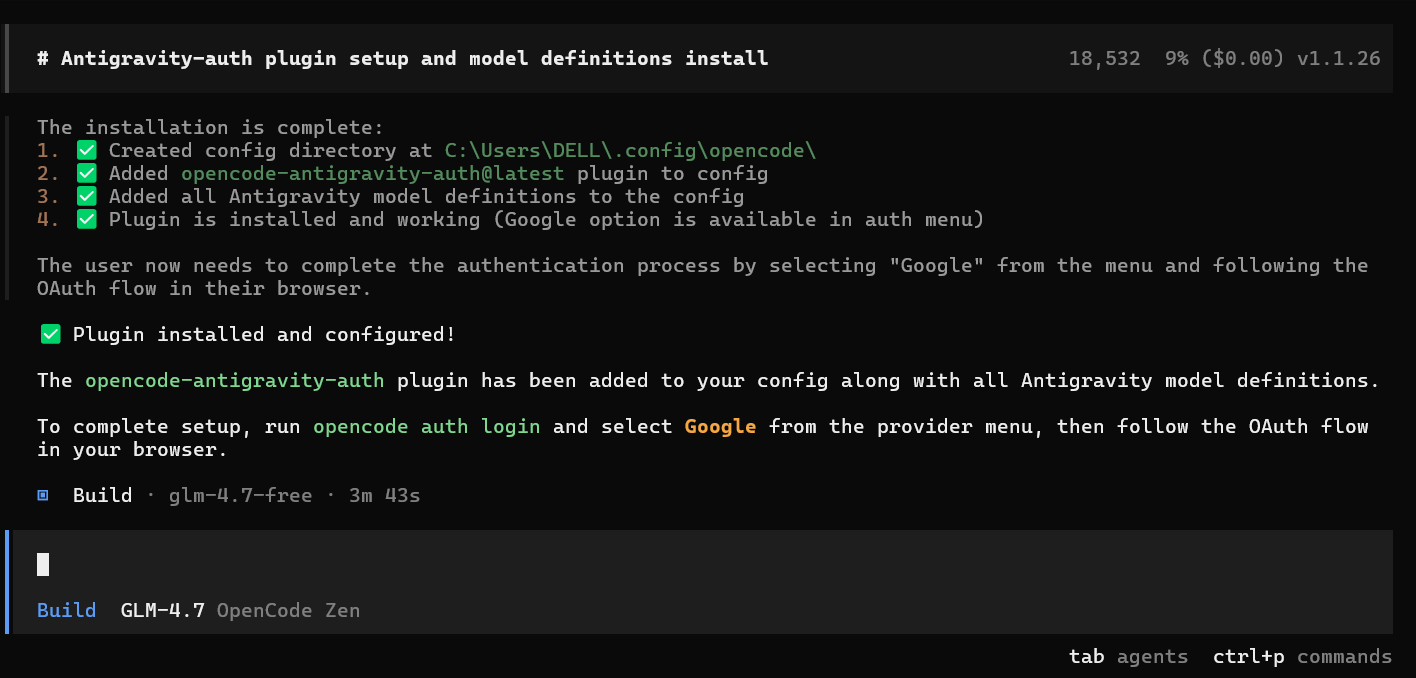The width and height of the screenshot is (1416, 678).
Task: Click the 'opencode auth login' command text
Action: pos(427,427)
